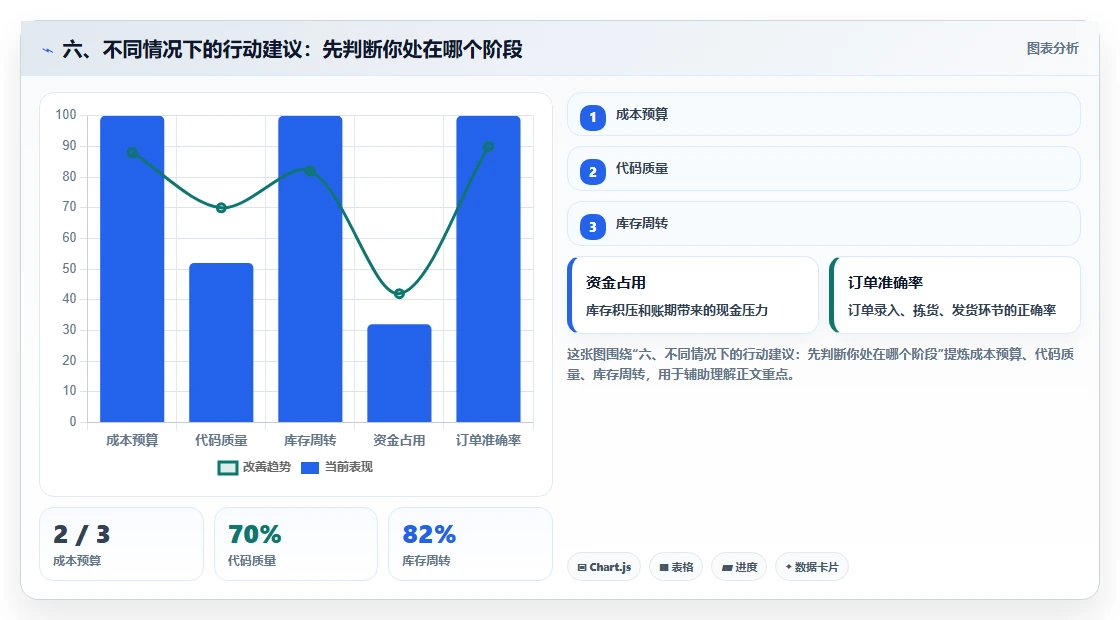The image size is (1120, 620).
Task: Select the 数据卡片 tag chip
Action: (811, 567)
